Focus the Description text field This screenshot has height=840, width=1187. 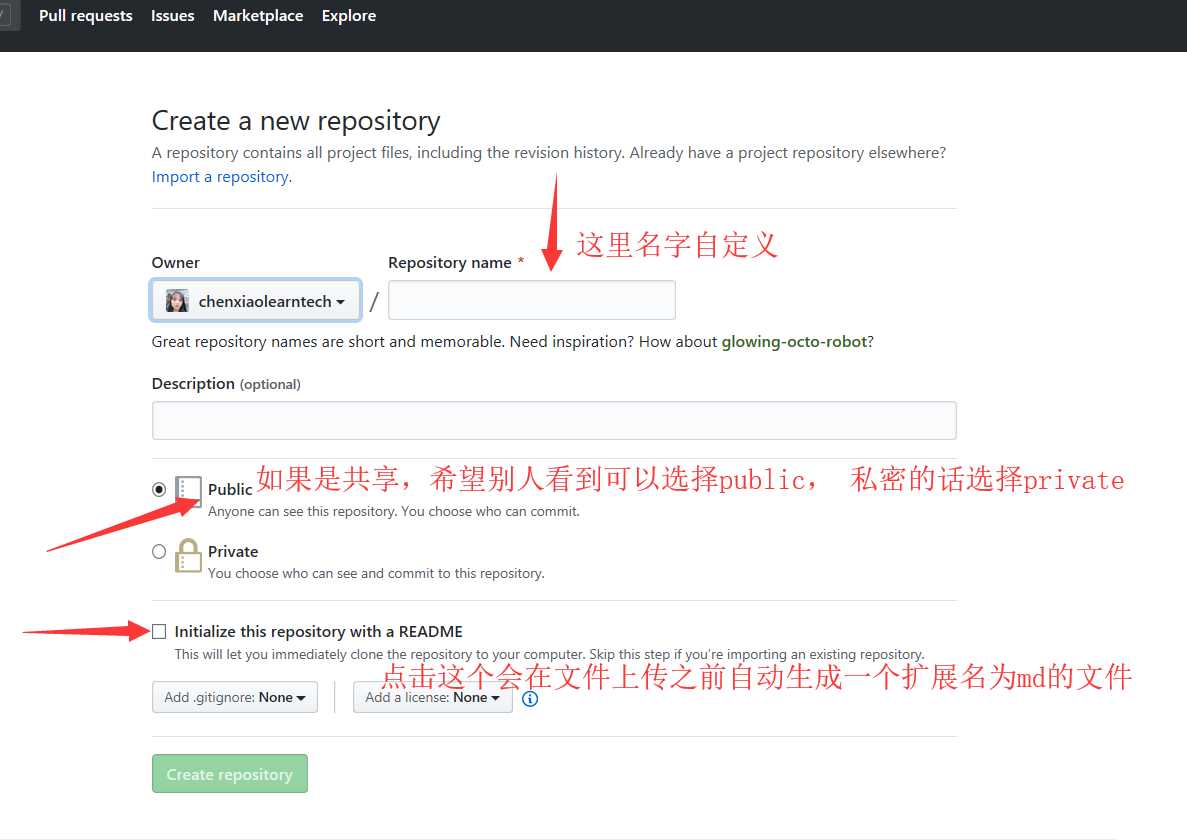(554, 420)
